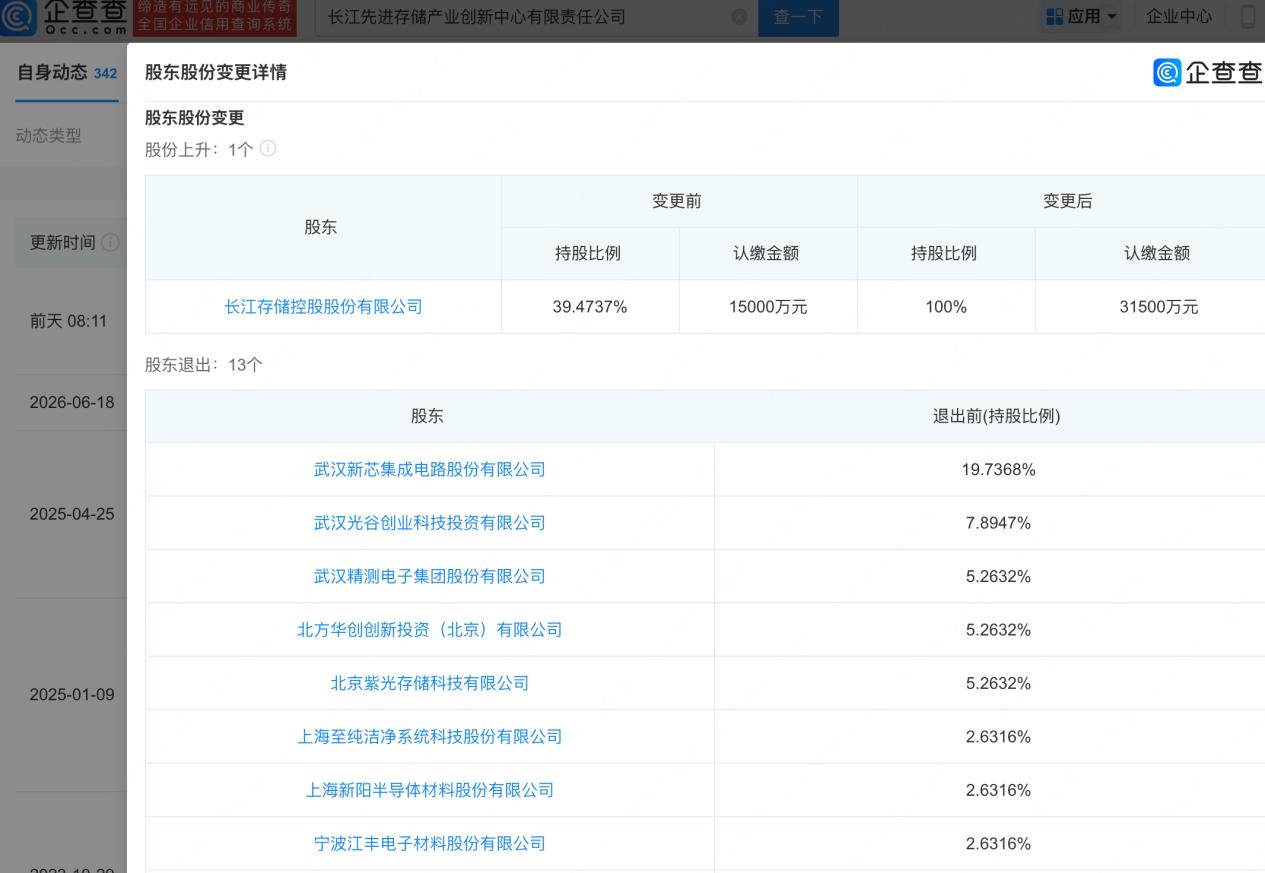
Task: Open the 企业中心 menu
Action: pyautogui.click(x=1178, y=17)
